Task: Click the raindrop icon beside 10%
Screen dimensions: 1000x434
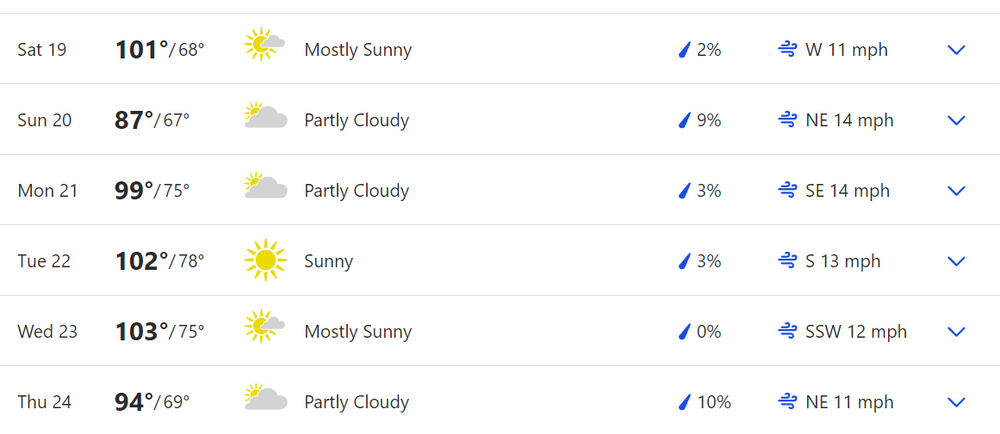Action: click(x=684, y=402)
